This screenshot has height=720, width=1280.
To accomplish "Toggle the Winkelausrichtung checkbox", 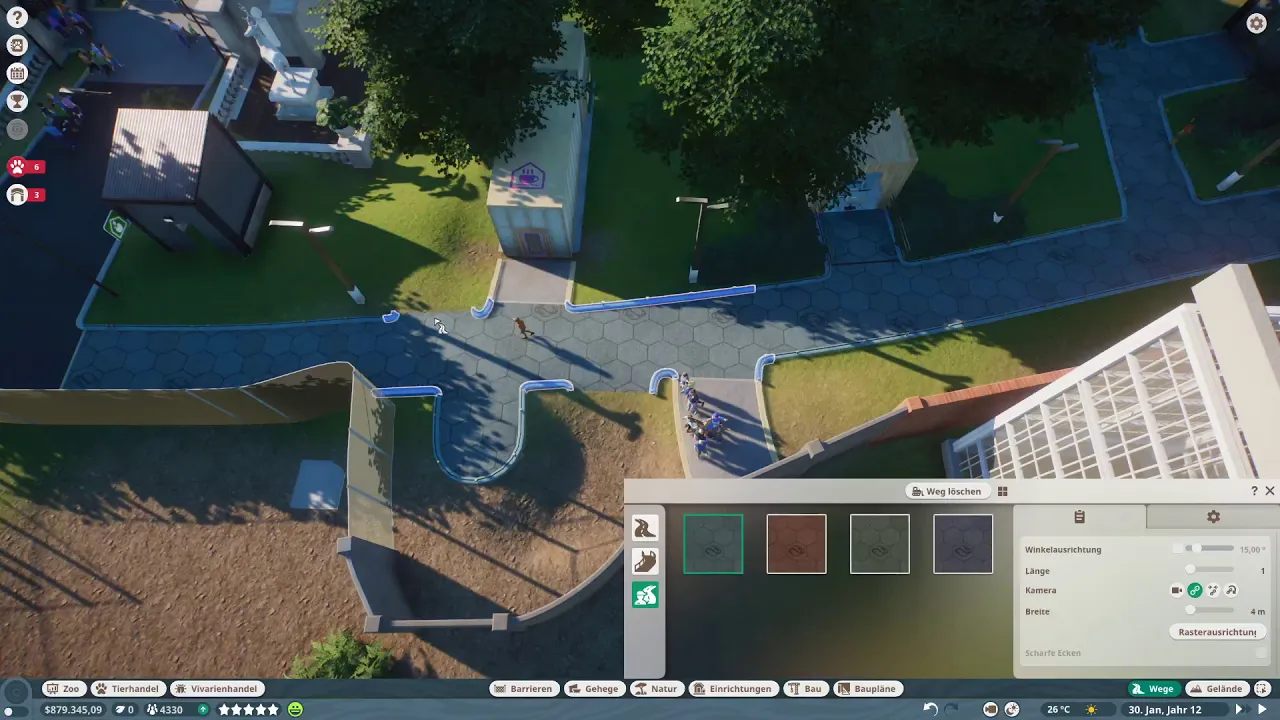I will 1178,548.
